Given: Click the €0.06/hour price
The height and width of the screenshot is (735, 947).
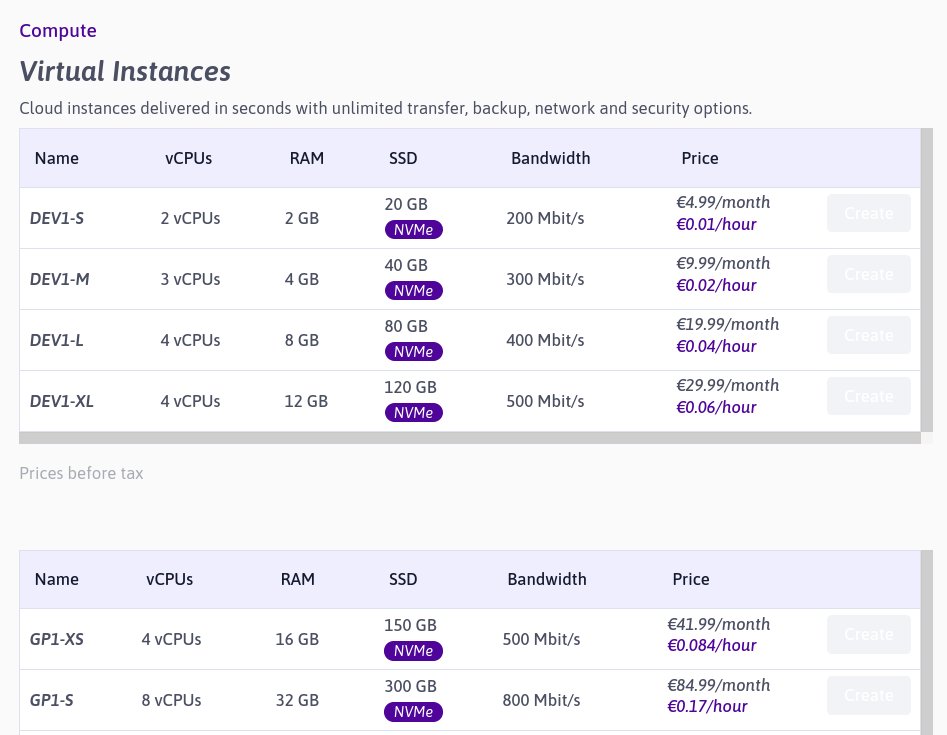Looking at the screenshot, I should point(716,408).
